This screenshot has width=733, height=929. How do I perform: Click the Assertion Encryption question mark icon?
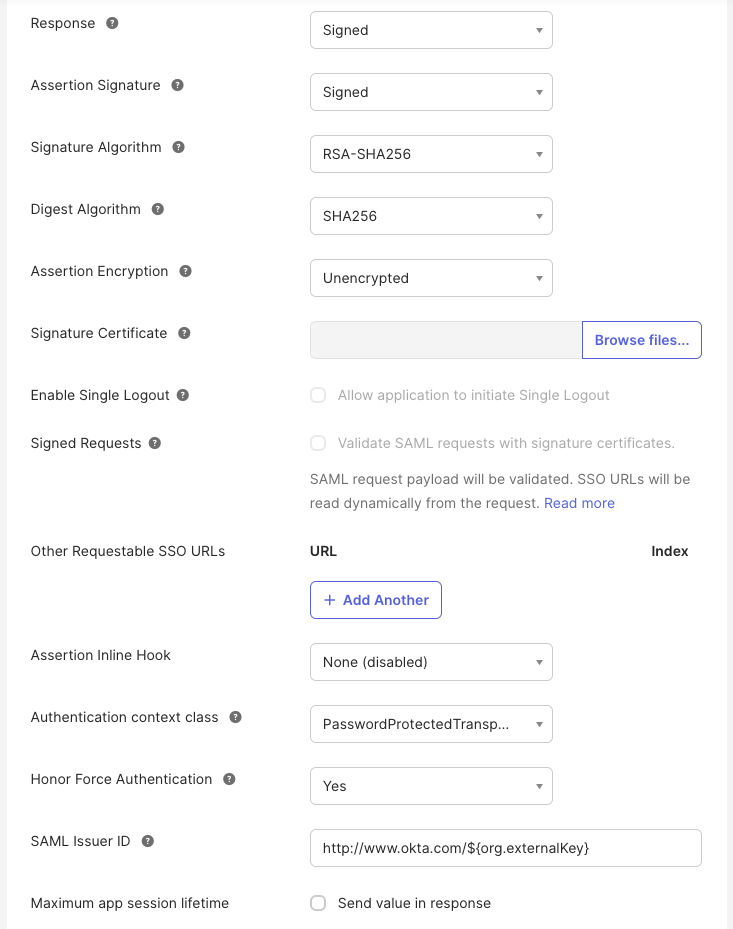tap(185, 271)
